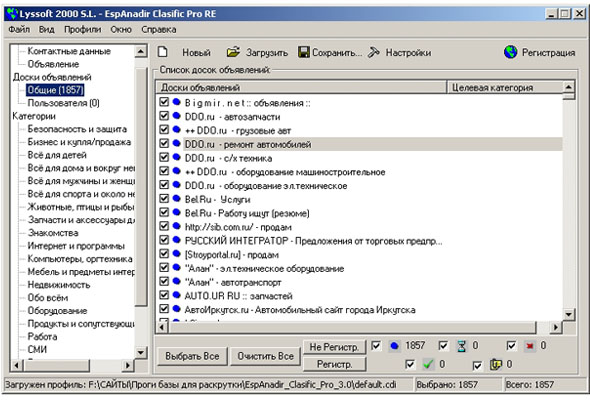The width and height of the screenshot is (590, 400).
Task: Click the tree panel scroll down arrow
Action: click(x=141, y=353)
